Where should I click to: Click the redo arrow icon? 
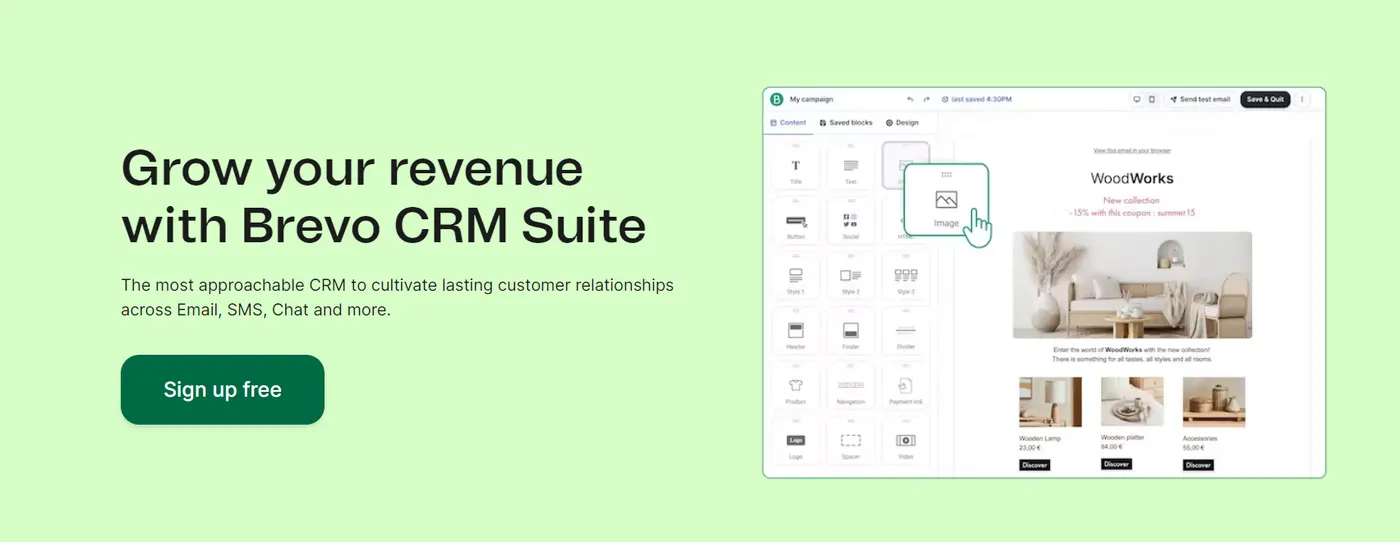click(927, 99)
